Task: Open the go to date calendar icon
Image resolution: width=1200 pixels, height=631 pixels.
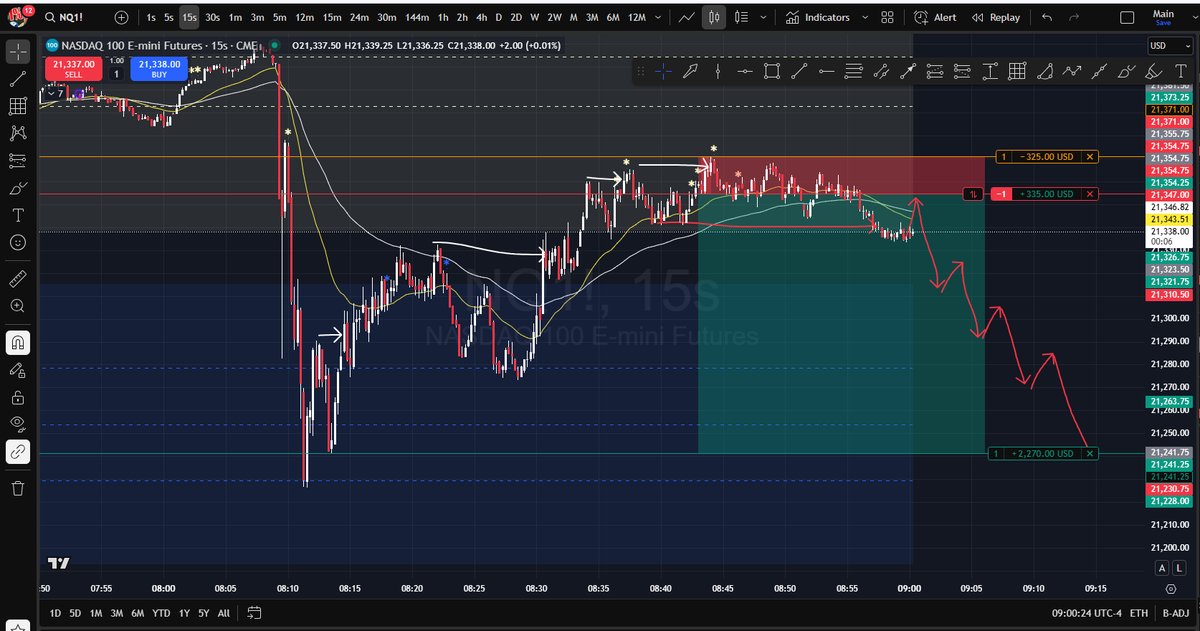Action: click(254, 612)
